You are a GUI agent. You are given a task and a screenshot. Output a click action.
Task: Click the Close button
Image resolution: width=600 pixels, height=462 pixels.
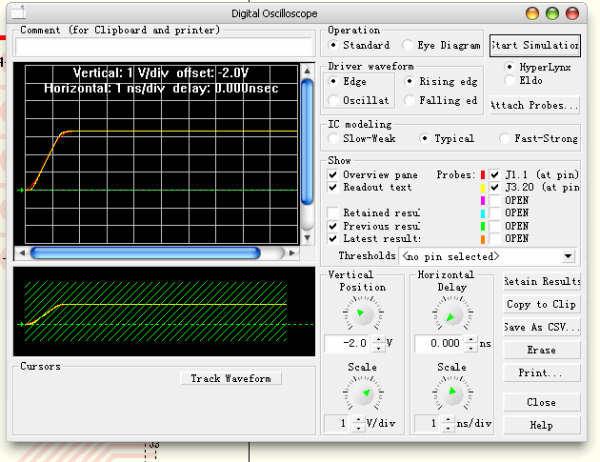click(x=542, y=402)
